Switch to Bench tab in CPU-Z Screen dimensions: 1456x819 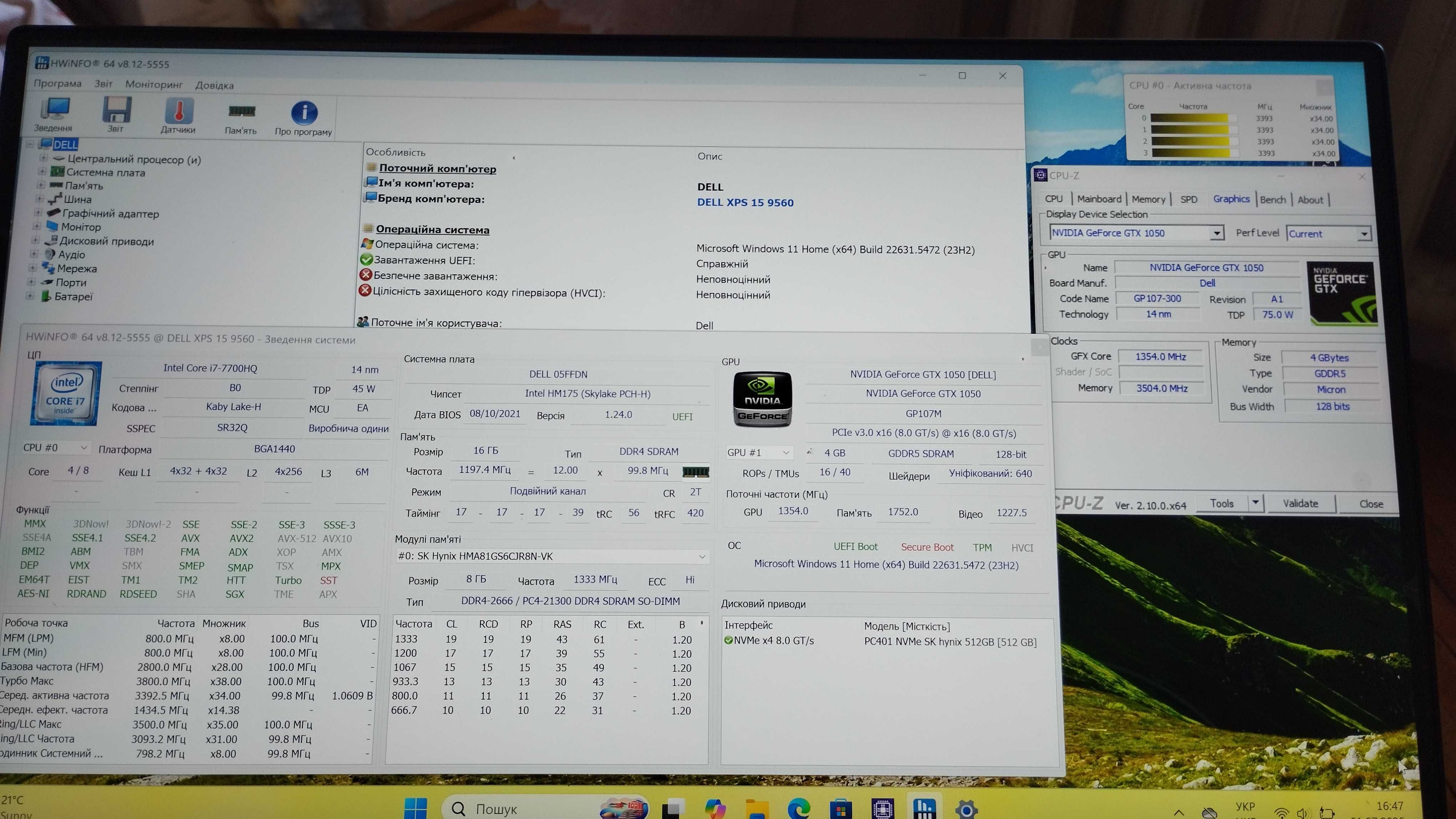pyautogui.click(x=1272, y=199)
